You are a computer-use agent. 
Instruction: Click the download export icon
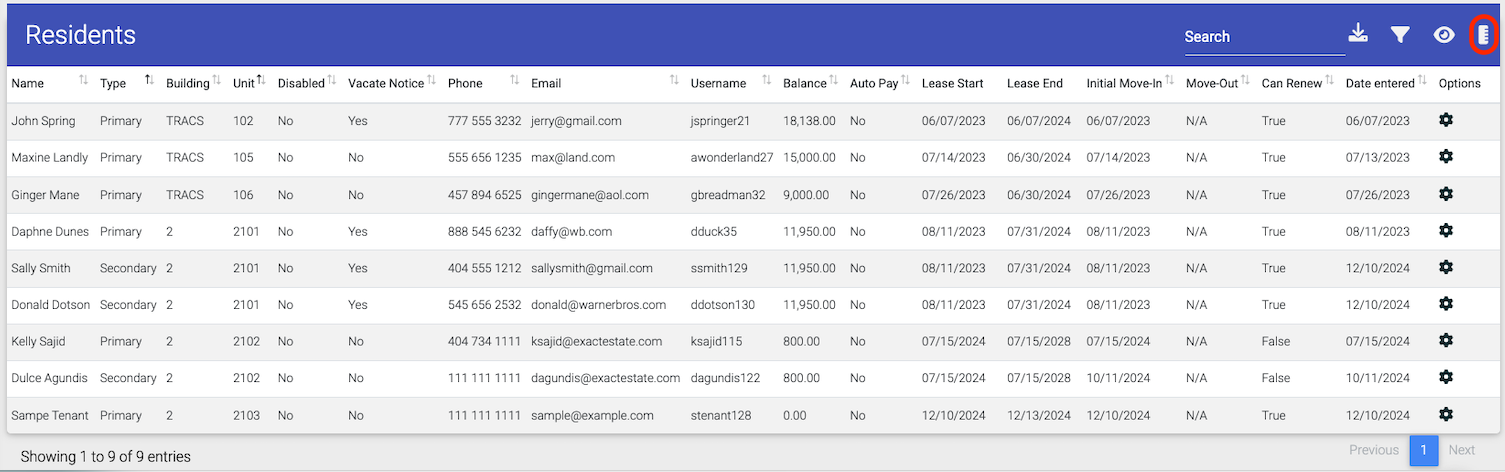click(x=1357, y=34)
